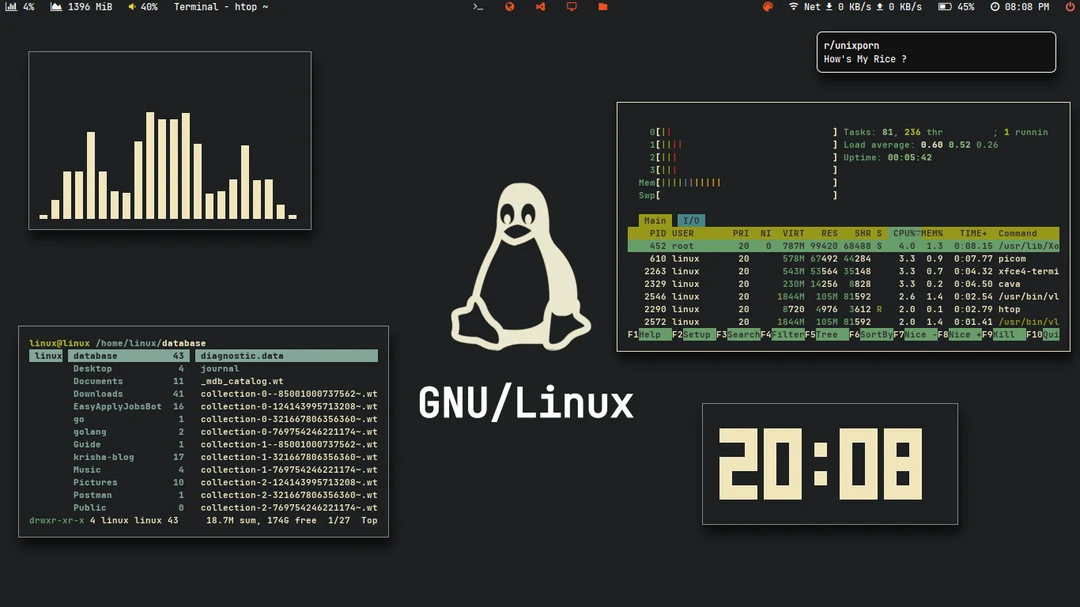Click the power button icon at the top right

(x=1069, y=6)
